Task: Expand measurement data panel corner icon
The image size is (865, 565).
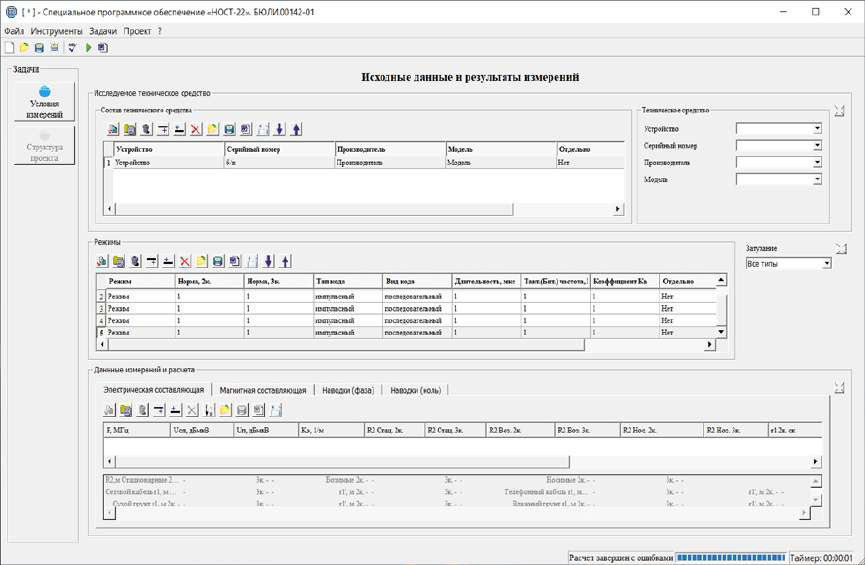Action: [x=840, y=388]
